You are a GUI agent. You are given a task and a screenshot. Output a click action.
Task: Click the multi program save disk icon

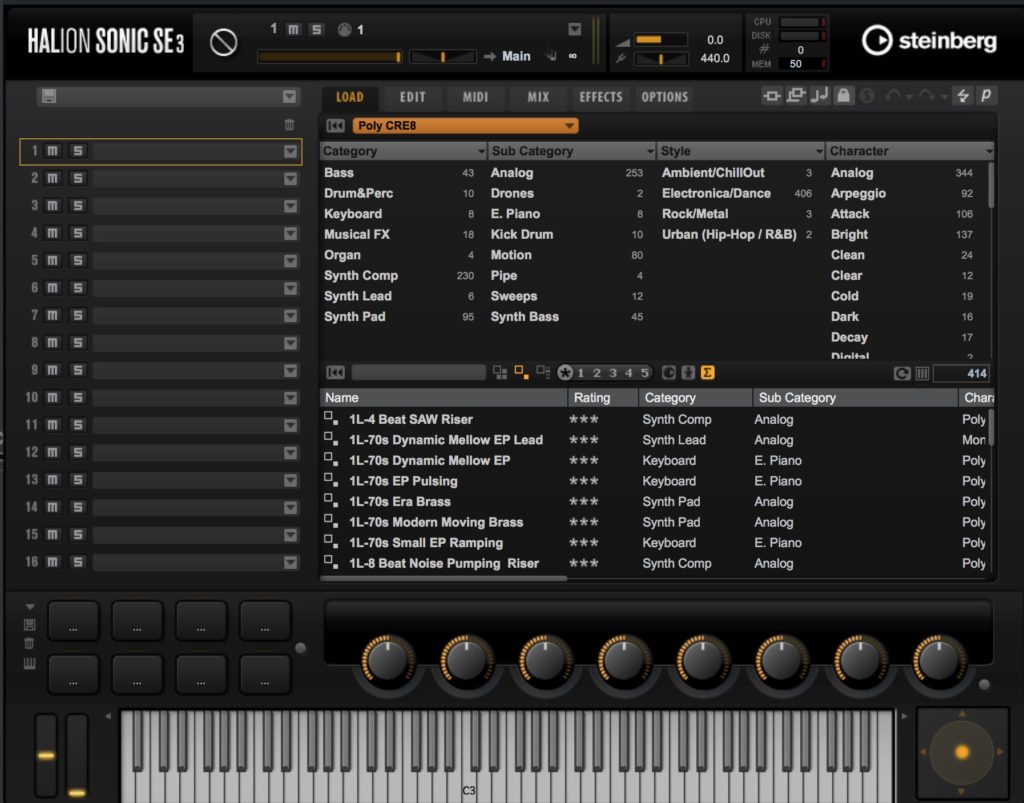click(x=49, y=97)
